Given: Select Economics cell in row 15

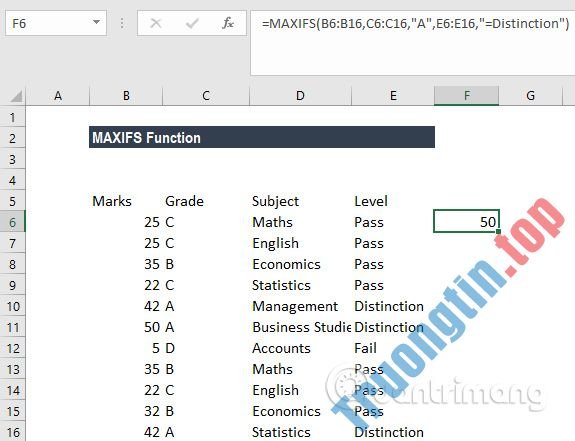Looking at the screenshot, I should [300, 411].
